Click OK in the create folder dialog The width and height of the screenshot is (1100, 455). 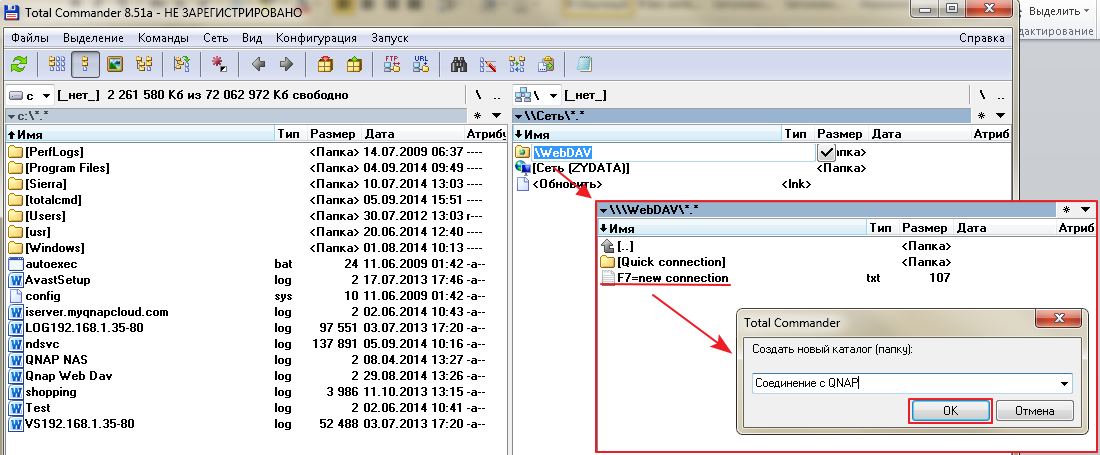950,411
